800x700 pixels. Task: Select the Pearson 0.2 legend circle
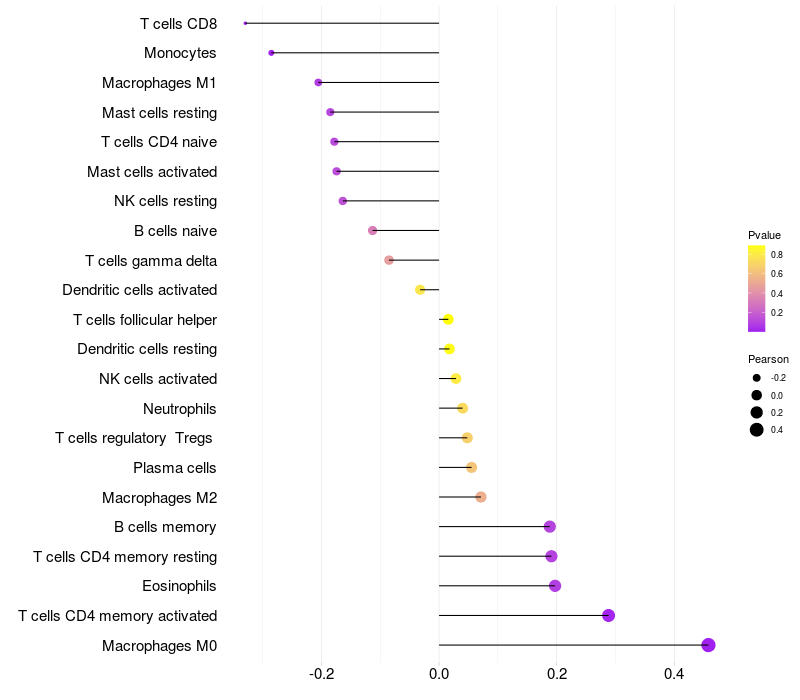(x=757, y=412)
